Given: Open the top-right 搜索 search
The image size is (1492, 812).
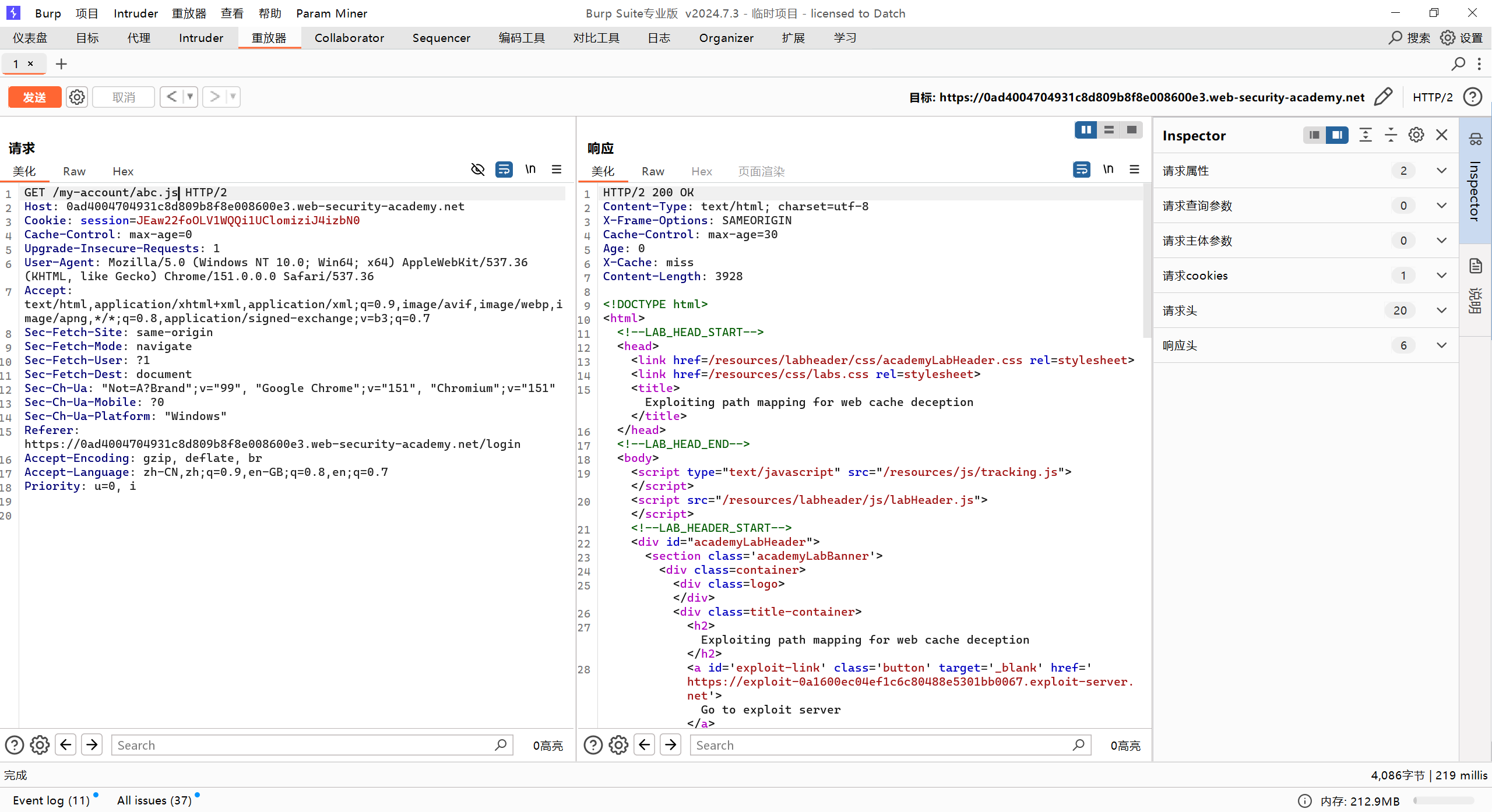Looking at the screenshot, I should click(1409, 38).
